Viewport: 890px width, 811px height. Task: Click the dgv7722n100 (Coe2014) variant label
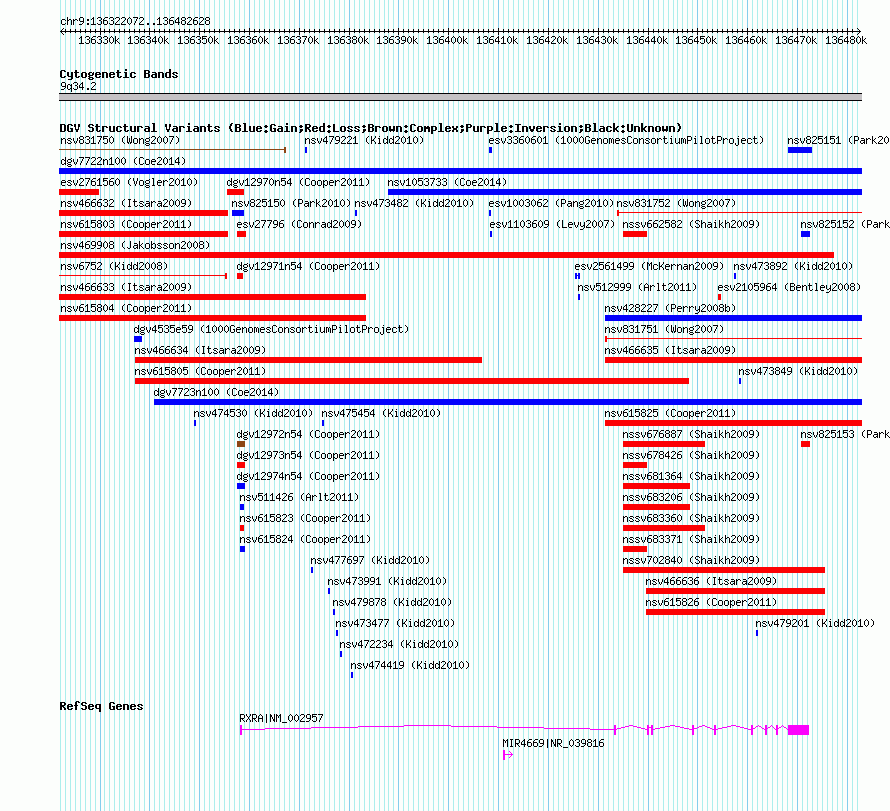click(123, 161)
